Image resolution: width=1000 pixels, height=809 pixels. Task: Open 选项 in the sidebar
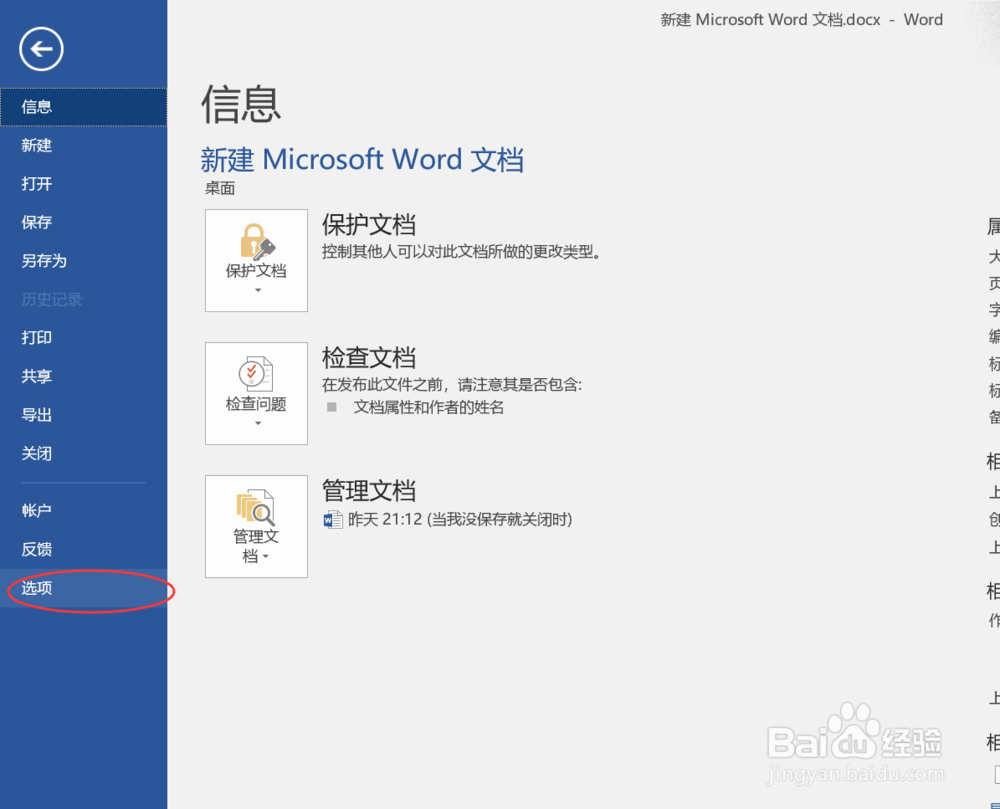(x=84, y=588)
